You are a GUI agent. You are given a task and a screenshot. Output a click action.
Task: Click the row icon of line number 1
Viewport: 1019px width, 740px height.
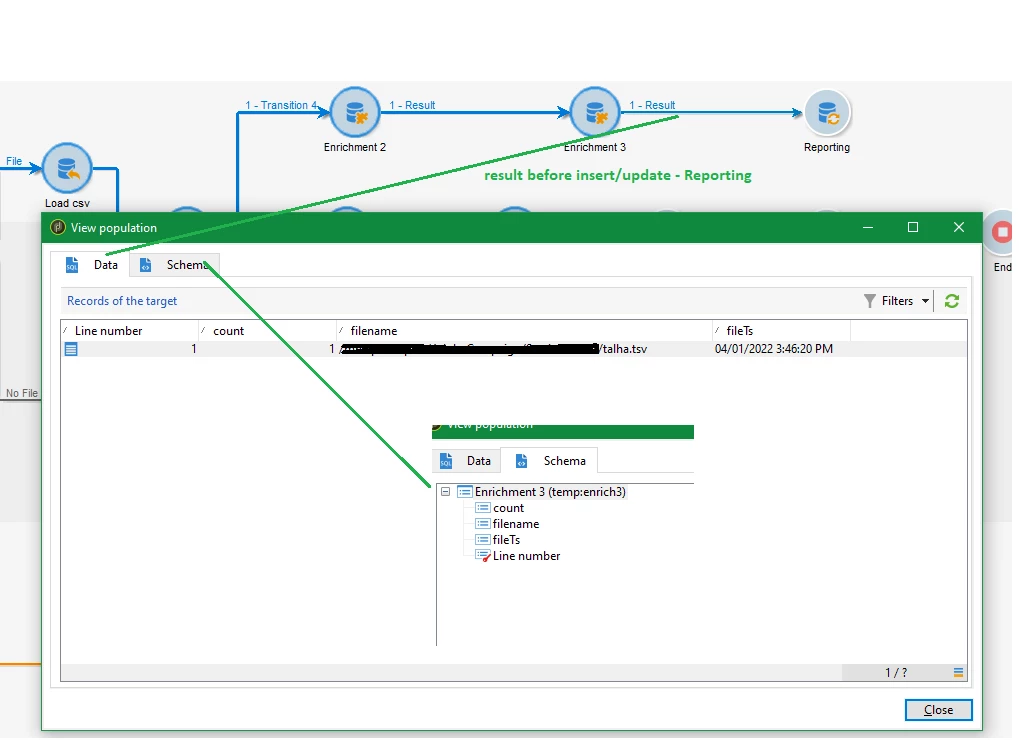(71, 350)
